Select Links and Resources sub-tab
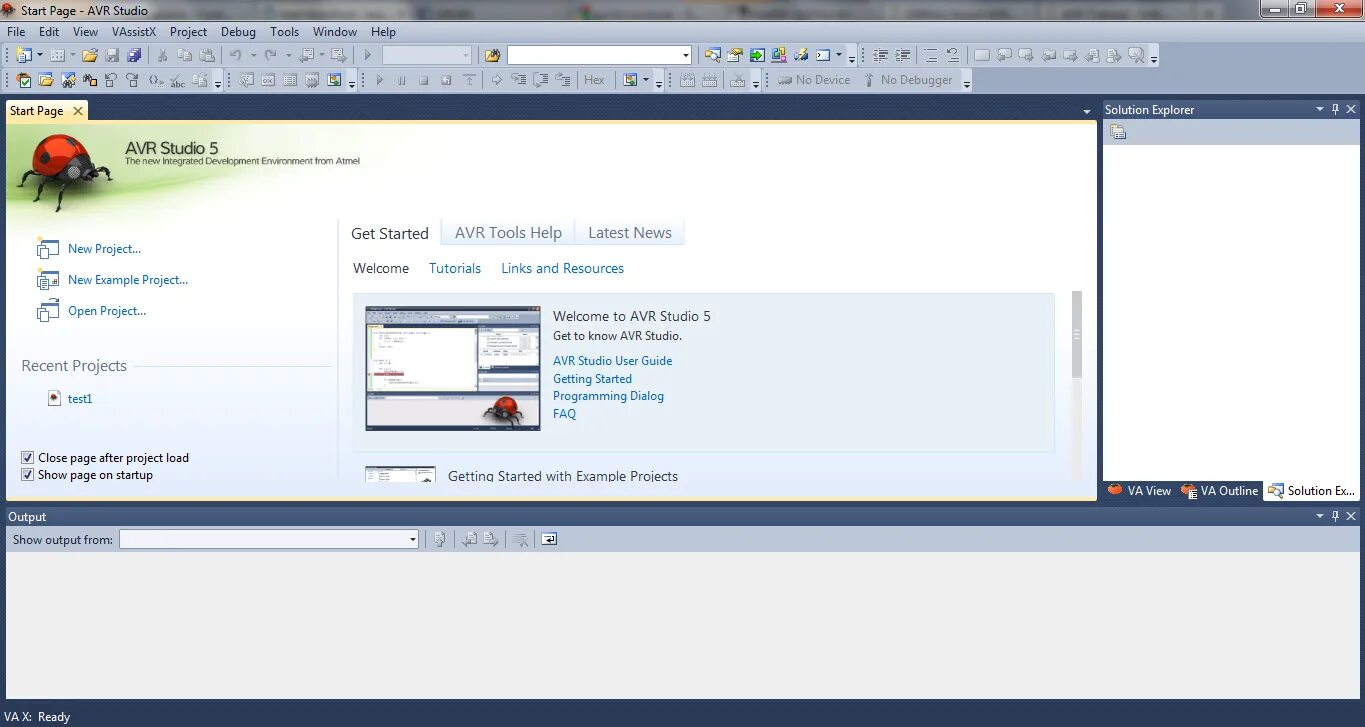Screen dimensions: 1365x727 click(562, 268)
